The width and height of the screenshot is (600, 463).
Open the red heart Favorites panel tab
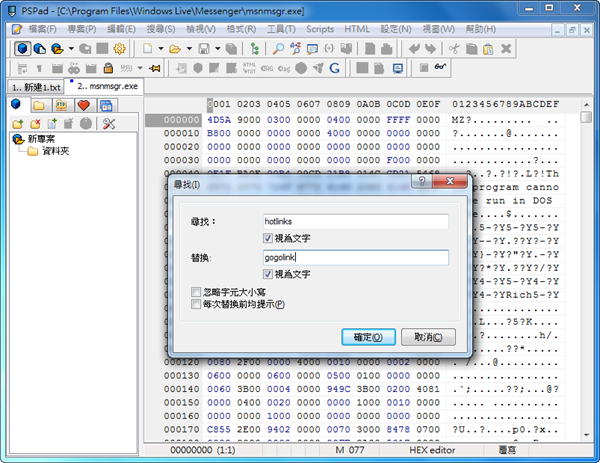click(83, 105)
